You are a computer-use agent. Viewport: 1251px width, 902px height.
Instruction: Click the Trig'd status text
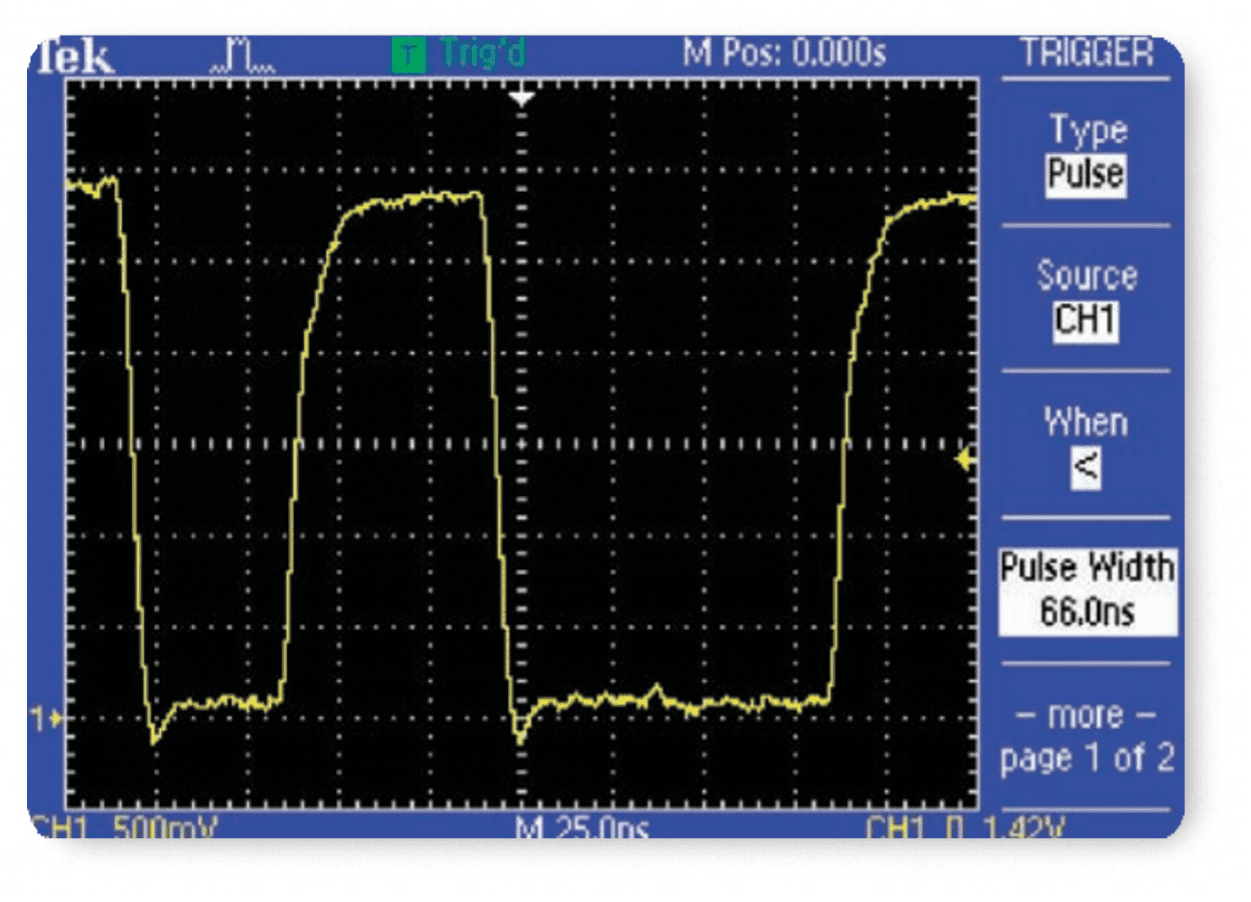[482, 54]
